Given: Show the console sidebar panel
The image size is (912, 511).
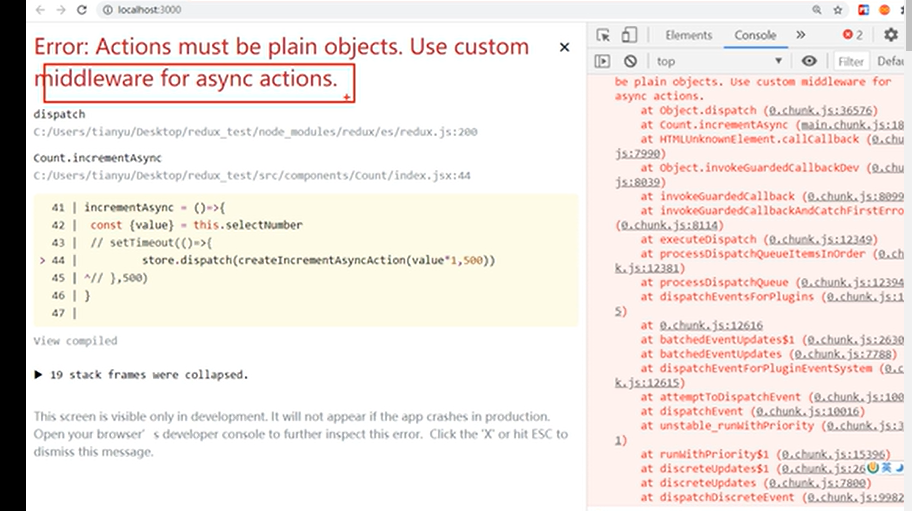Looking at the screenshot, I should point(603,61).
